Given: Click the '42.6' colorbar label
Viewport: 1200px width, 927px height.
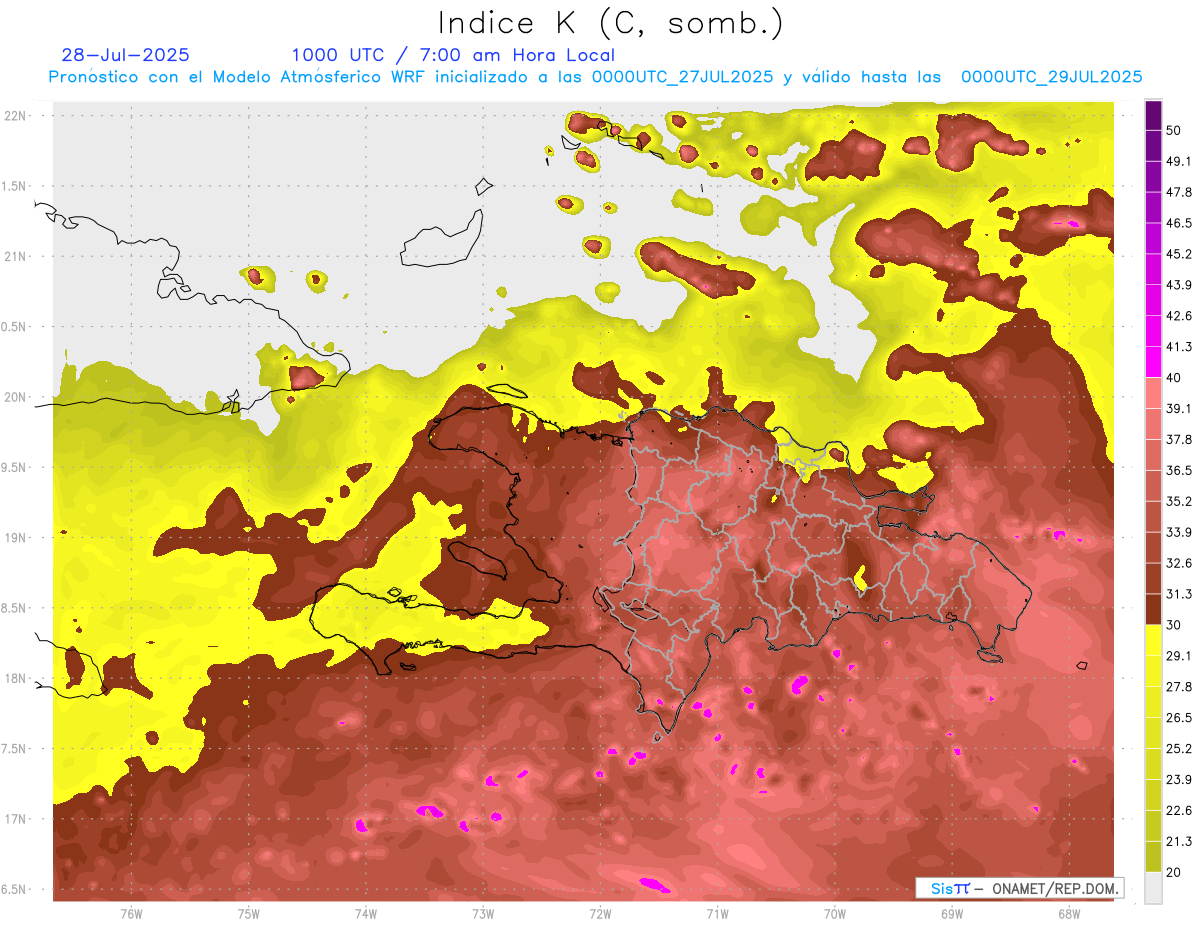Looking at the screenshot, I should (1180, 316).
